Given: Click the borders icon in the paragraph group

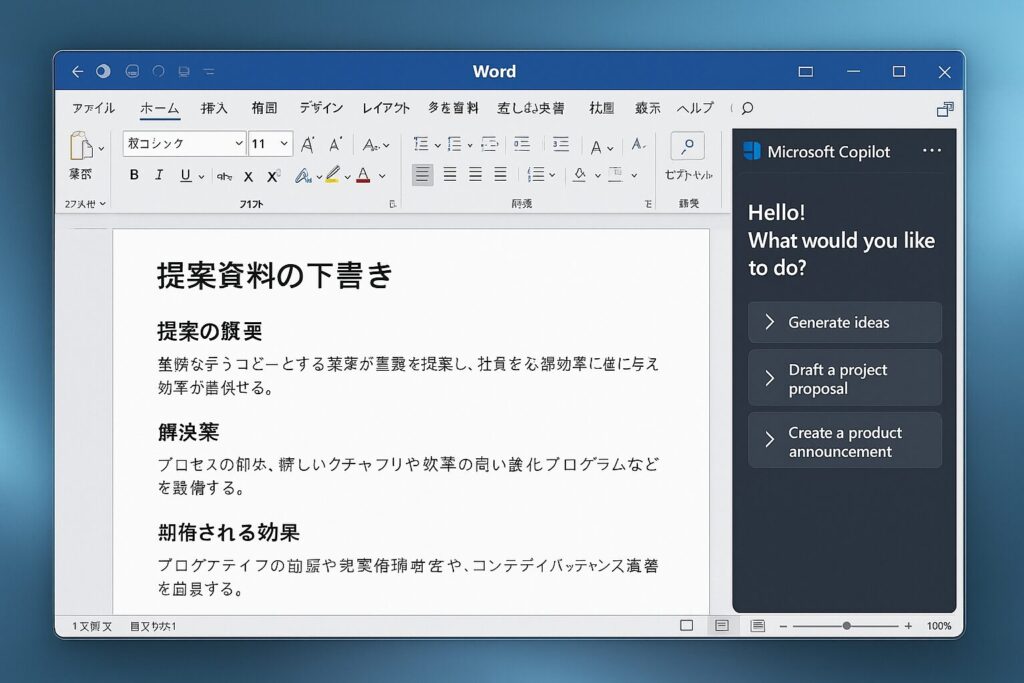Looking at the screenshot, I should tap(615, 174).
